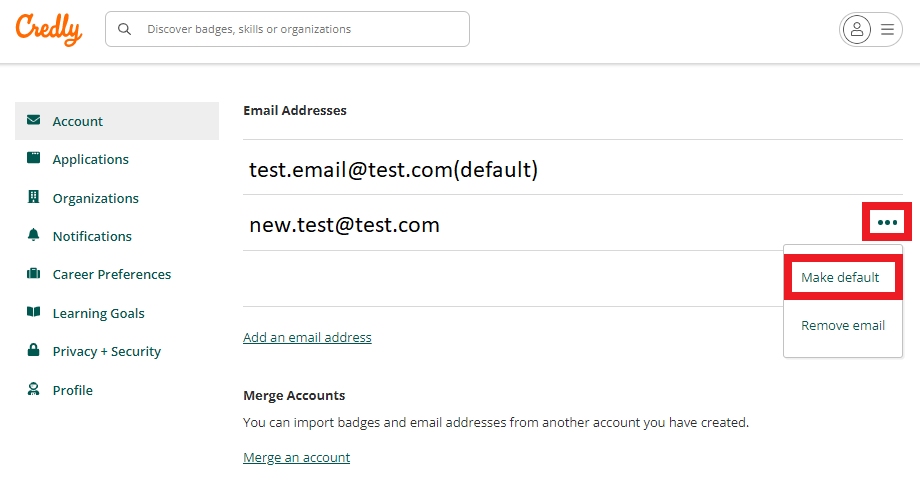Open the user profile avatar icon
Viewport: 920px width, 478px height.
[857, 29]
